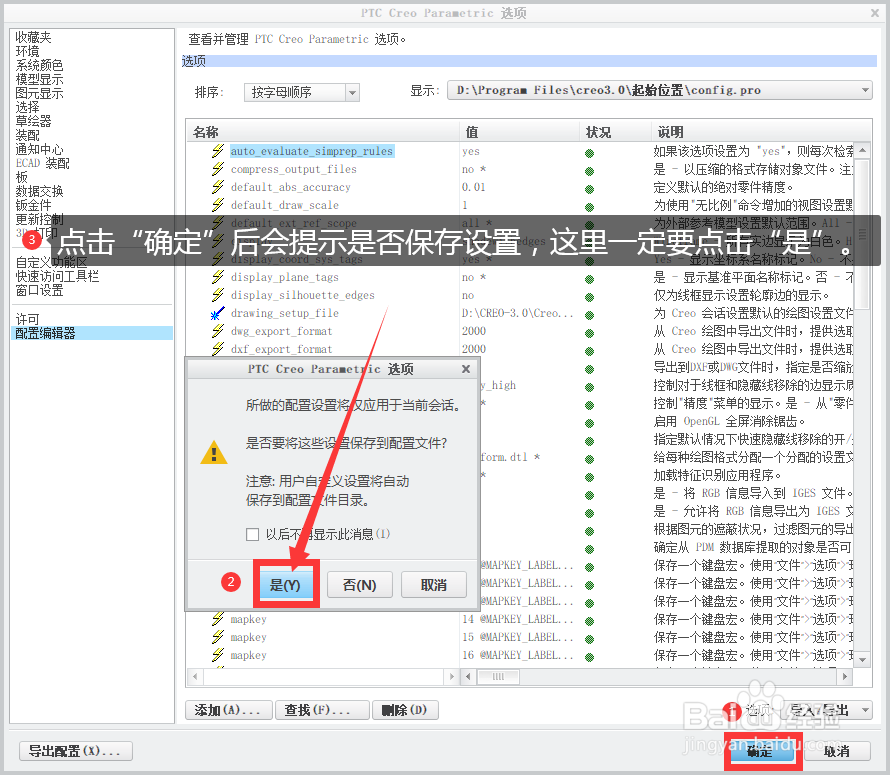Select 钣金件 category
Image resolution: width=890 pixels, height=775 pixels.
coord(33,205)
